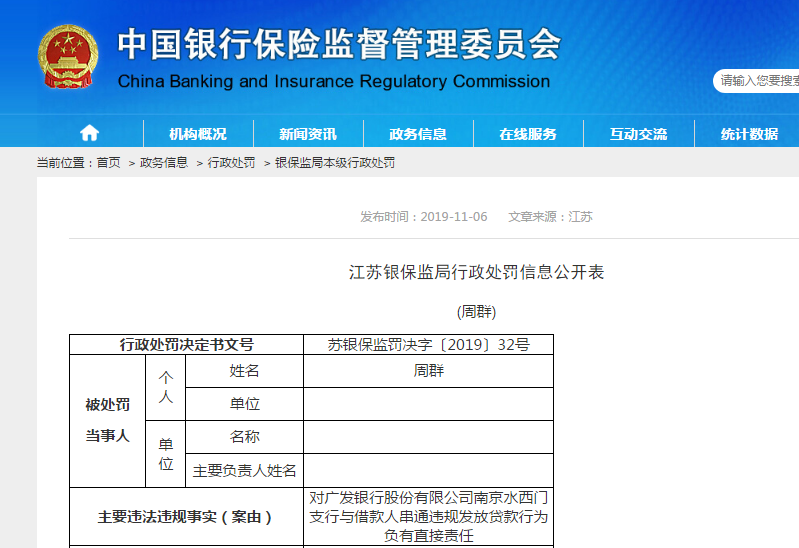Click the 文章来源：江苏 text

pos(550,217)
